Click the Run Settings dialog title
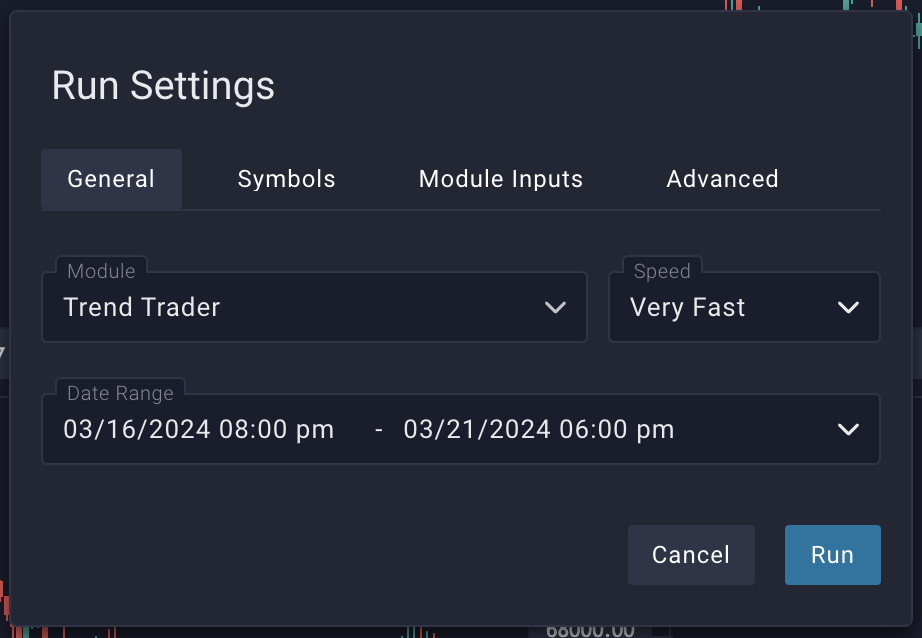The image size is (922, 638). click(x=163, y=86)
